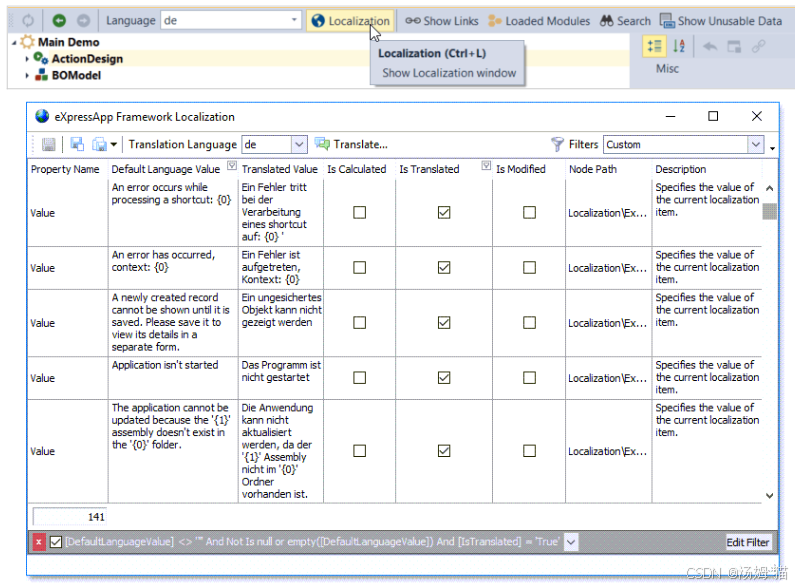
Task: Collapse the Main Demo tree node
Action: pos(14,43)
